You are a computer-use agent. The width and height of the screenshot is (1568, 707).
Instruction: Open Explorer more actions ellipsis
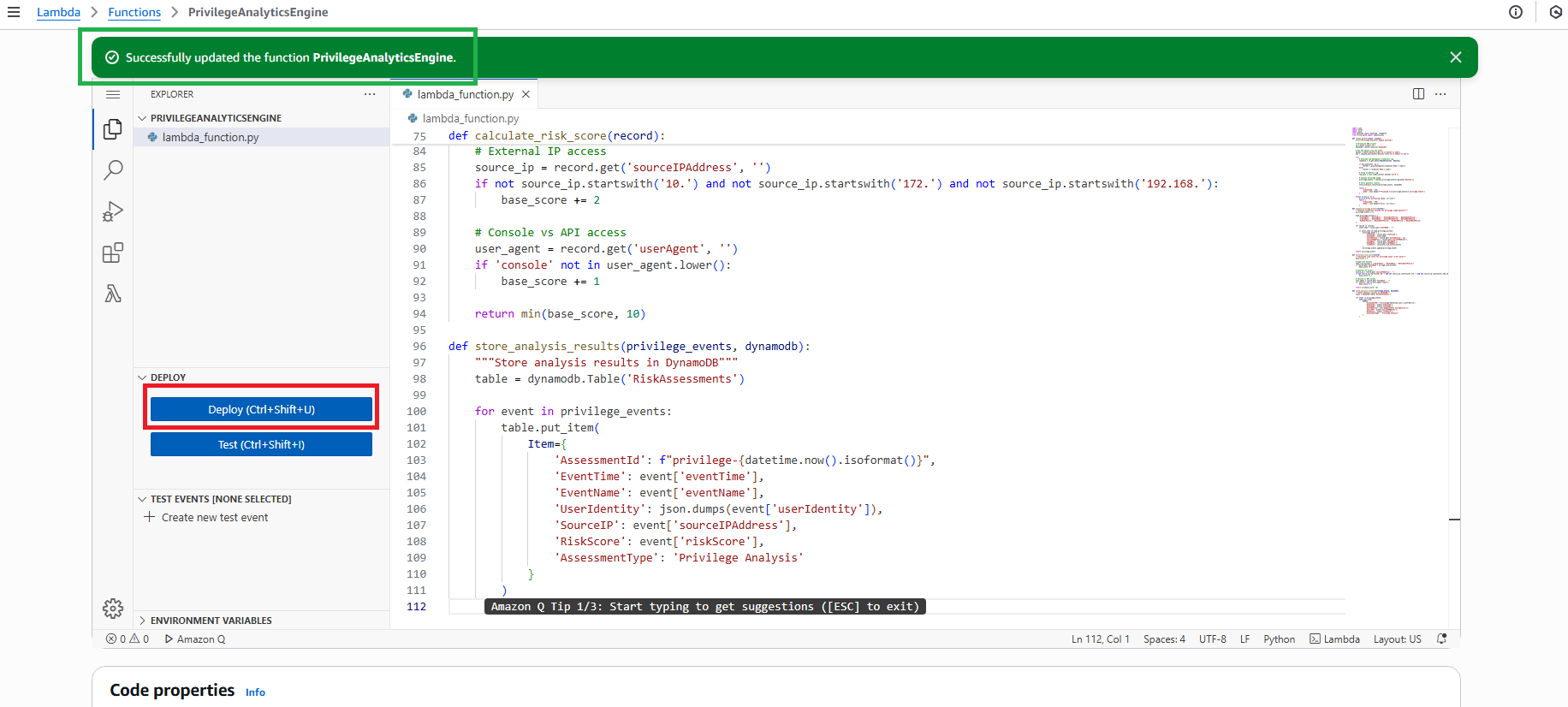(x=370, y=94)
